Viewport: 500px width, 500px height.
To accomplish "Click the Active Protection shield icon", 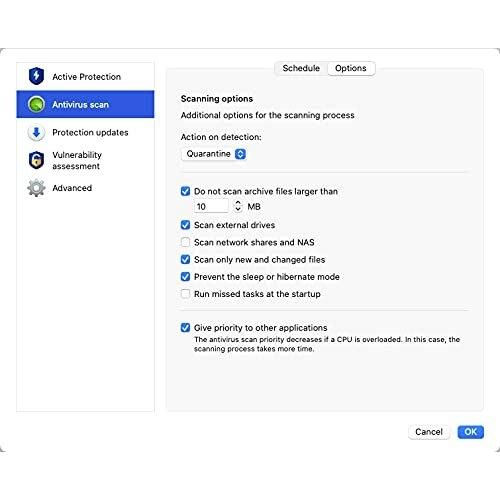I will point(36,76).
